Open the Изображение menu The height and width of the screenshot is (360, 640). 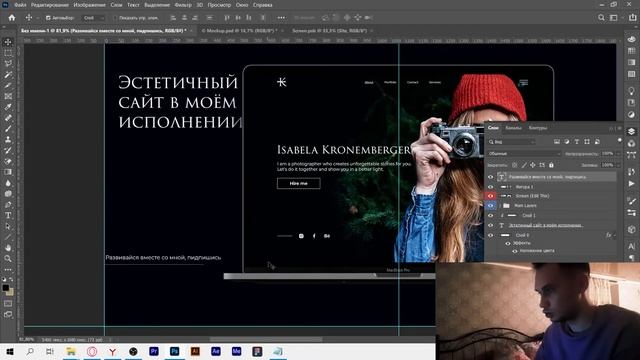point(89,5)
